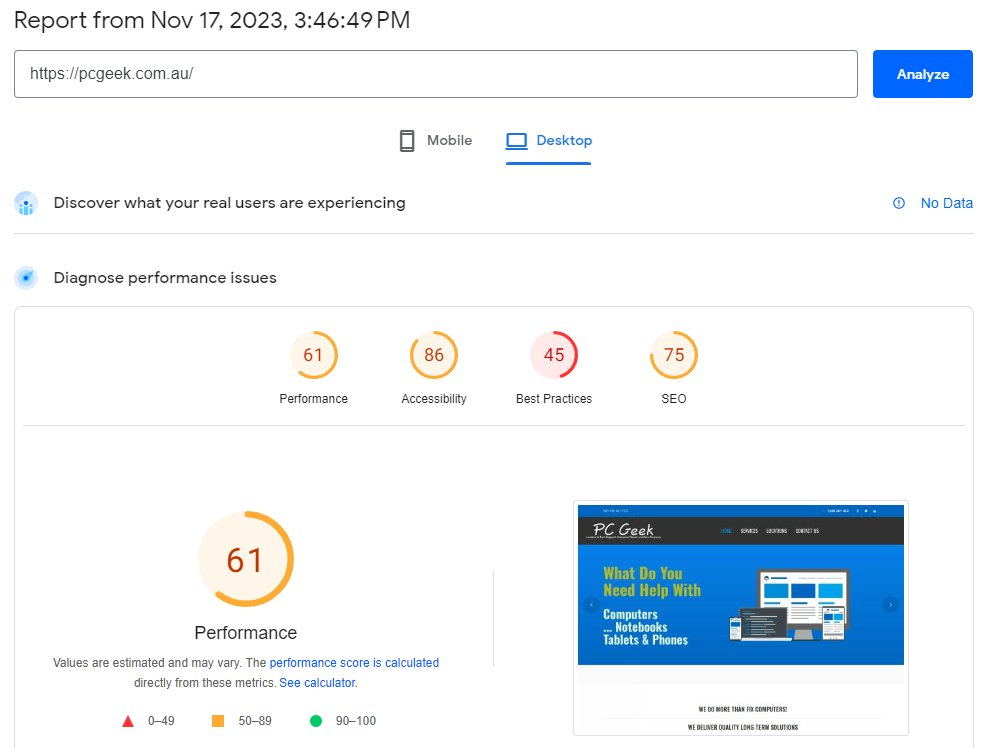991x748 pixels.
Task: Click the Analyze button
Action: [x=922, y=74]
